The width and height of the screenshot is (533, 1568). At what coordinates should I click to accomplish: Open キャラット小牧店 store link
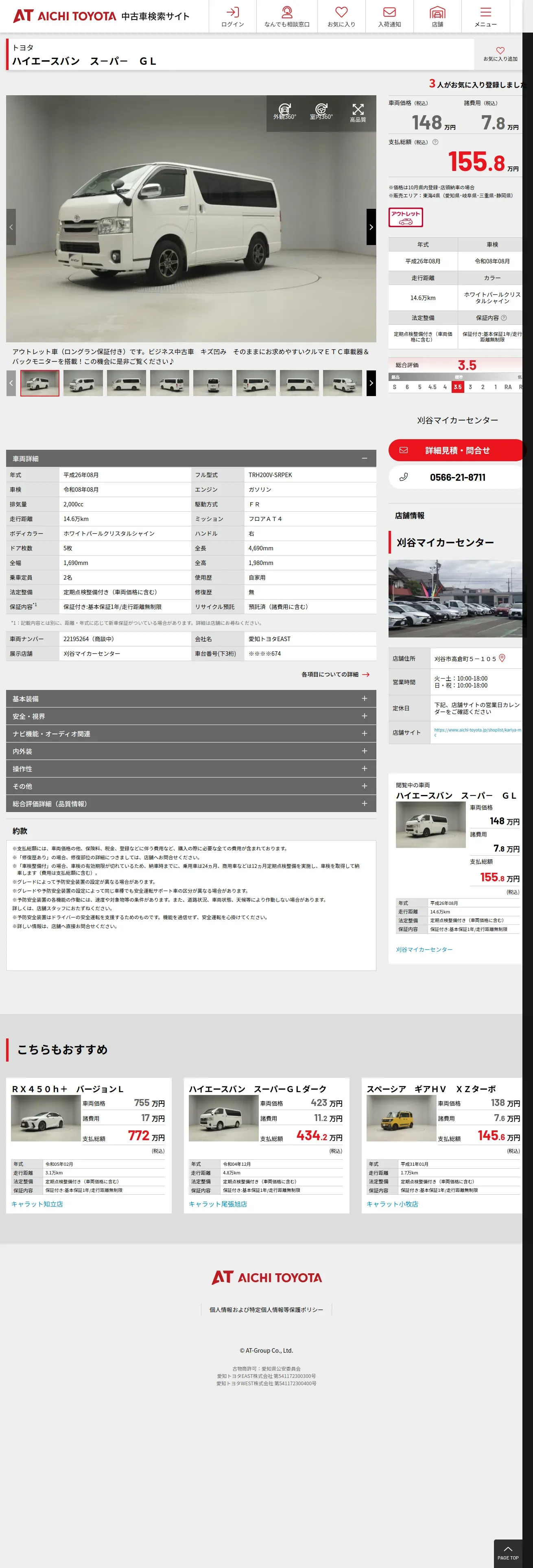point(393,1204)
